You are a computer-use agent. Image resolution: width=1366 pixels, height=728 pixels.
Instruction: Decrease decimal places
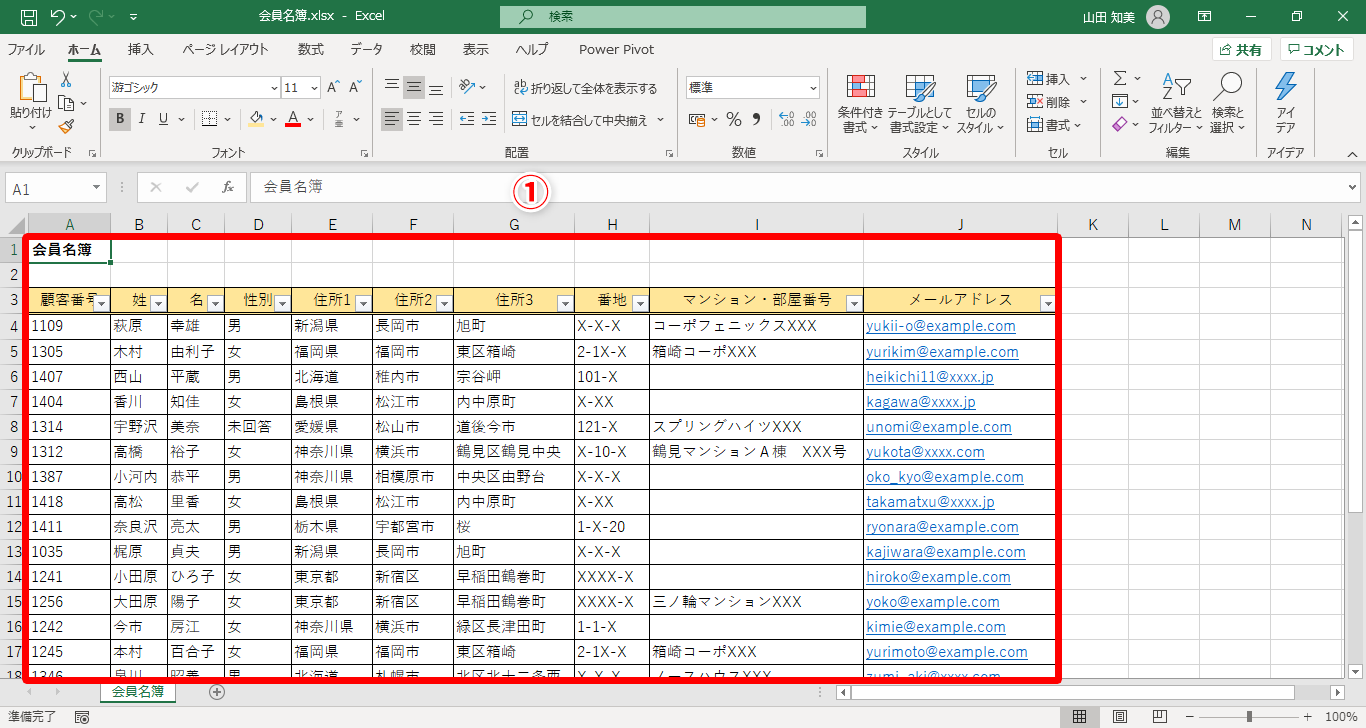click(x=808, y=119)
